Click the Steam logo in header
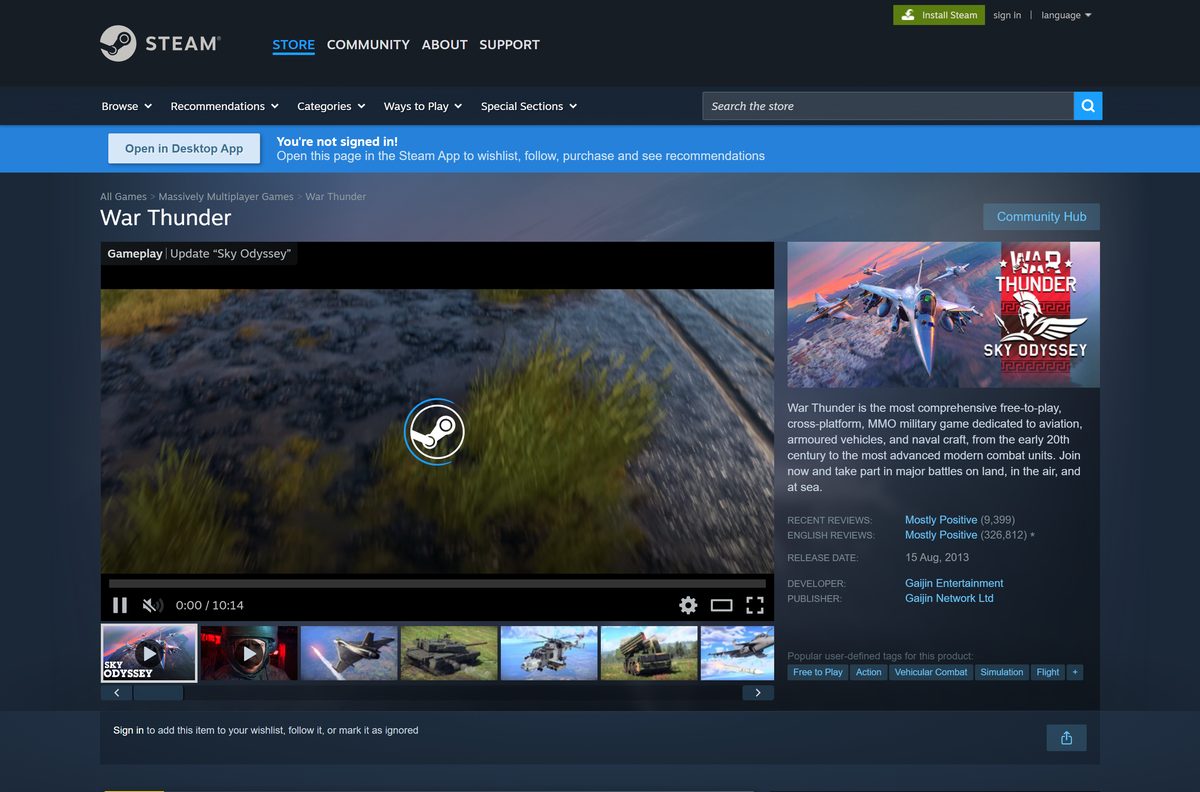Viewport: 1200px width, 792px height. coord(160,44)
